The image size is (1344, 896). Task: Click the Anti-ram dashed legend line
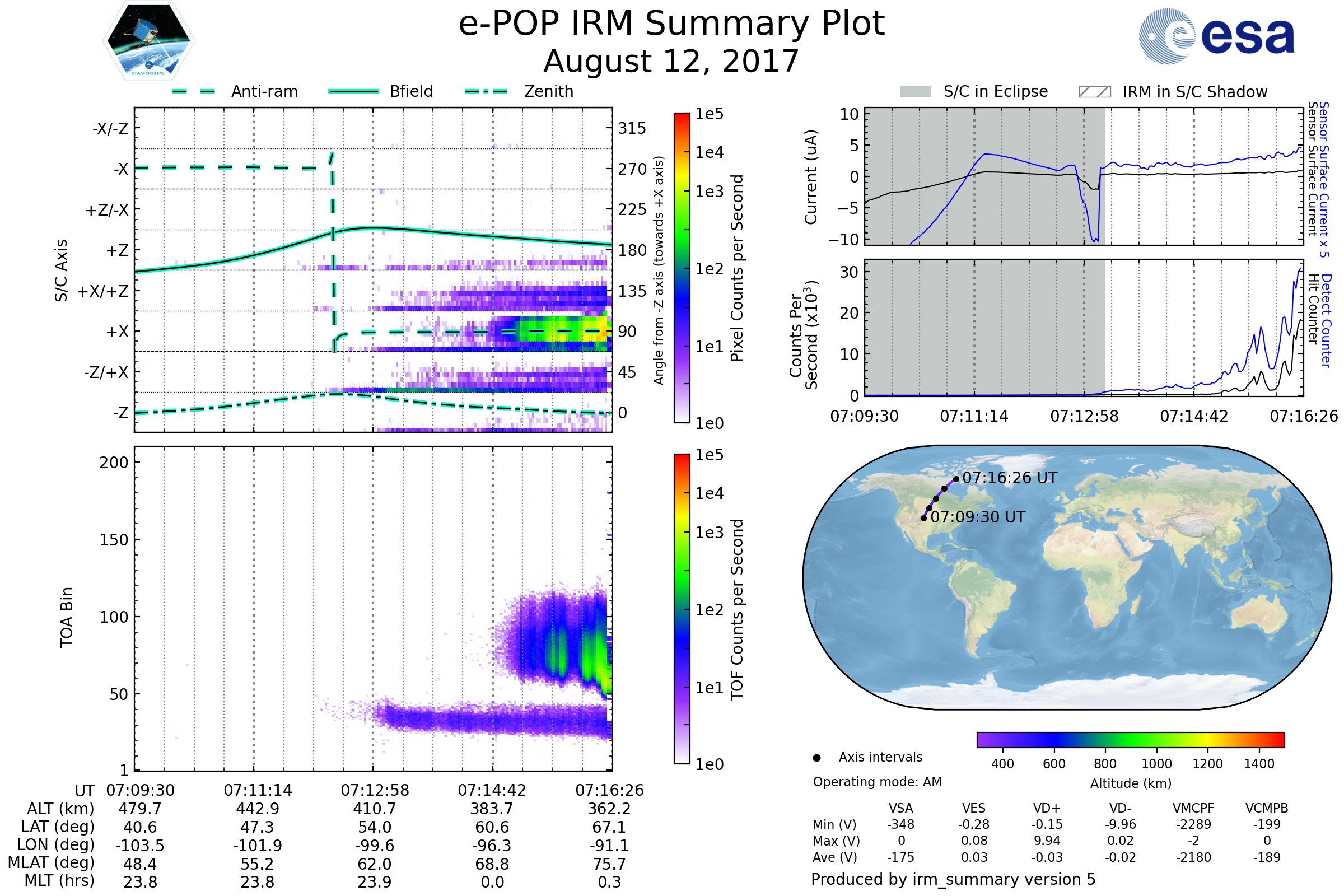pyautogui.click(x=194, y=91)
